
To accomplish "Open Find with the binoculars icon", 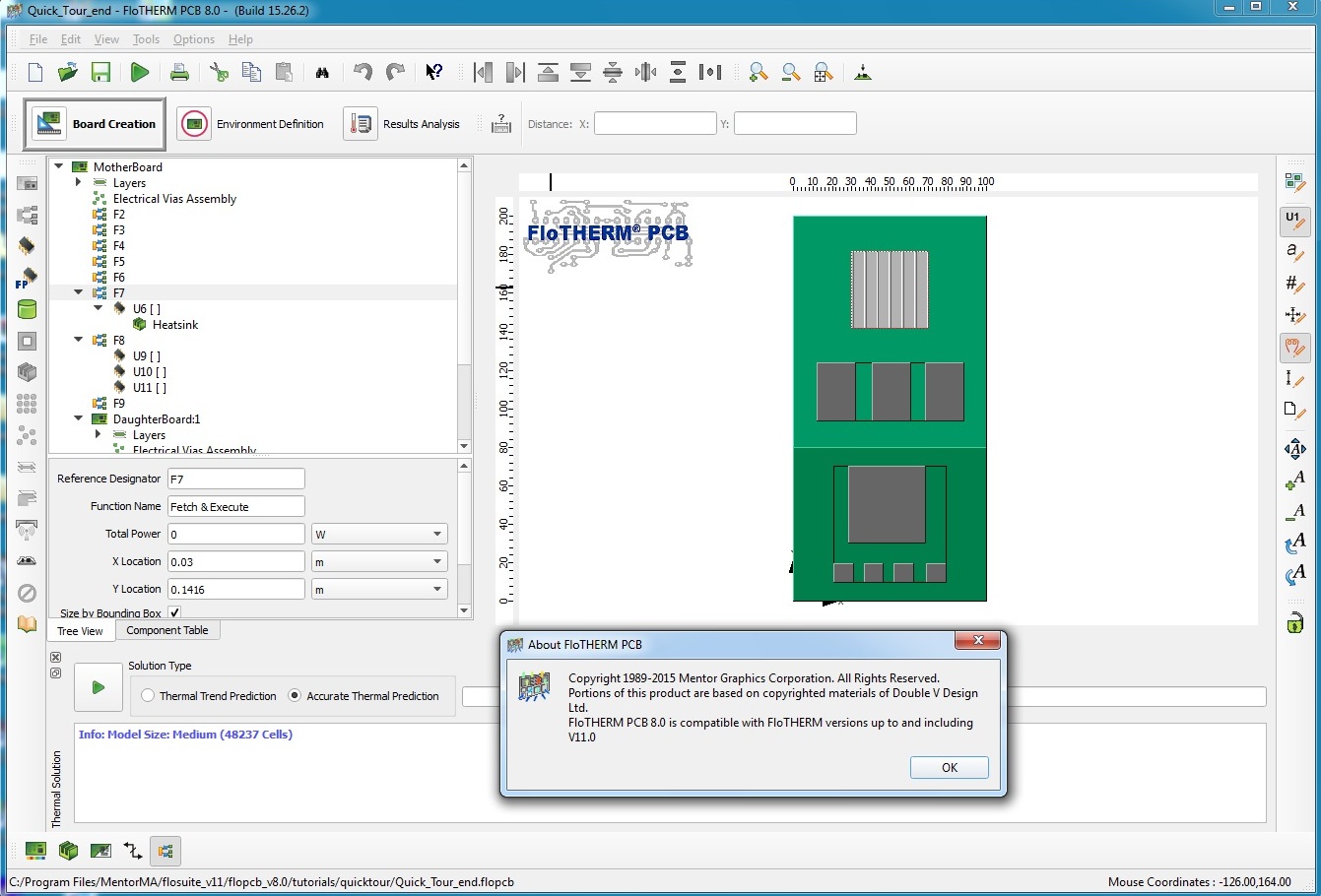I will tap(322, 72).
